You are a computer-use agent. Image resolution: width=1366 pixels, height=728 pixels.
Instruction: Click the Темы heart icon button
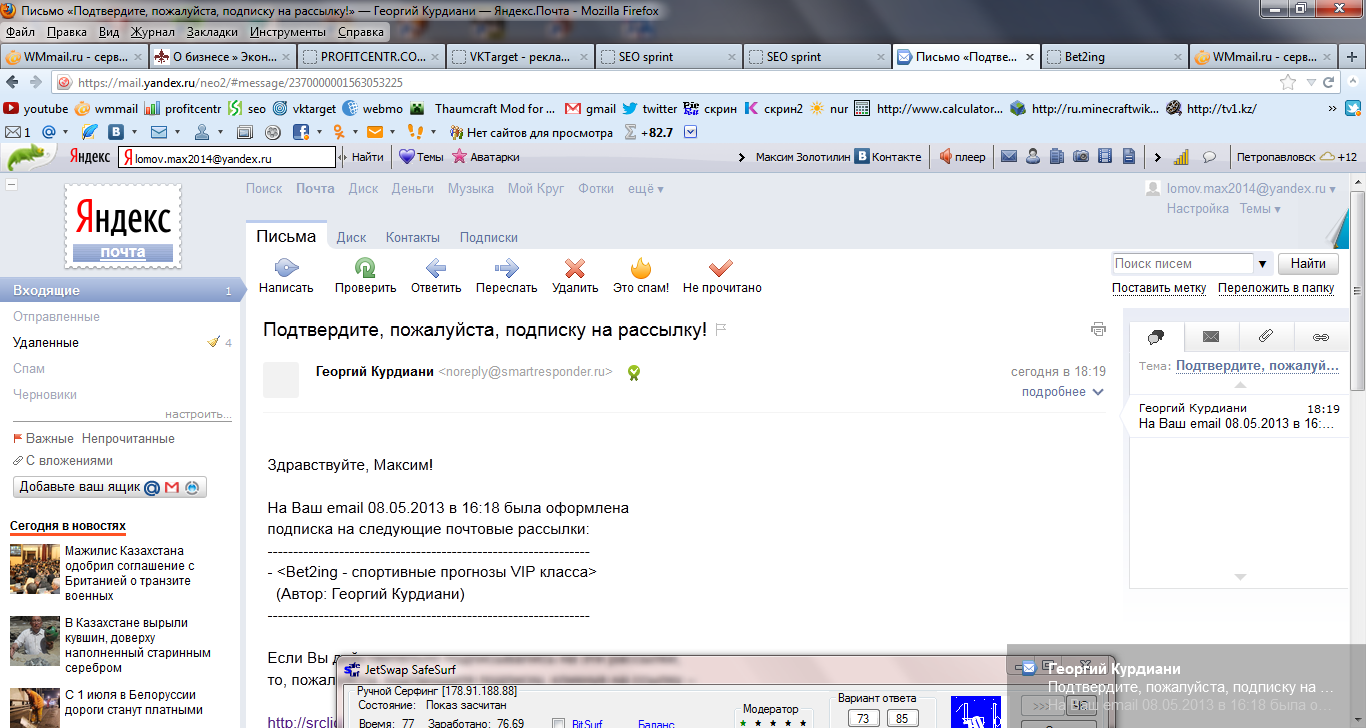click(421, 156)
